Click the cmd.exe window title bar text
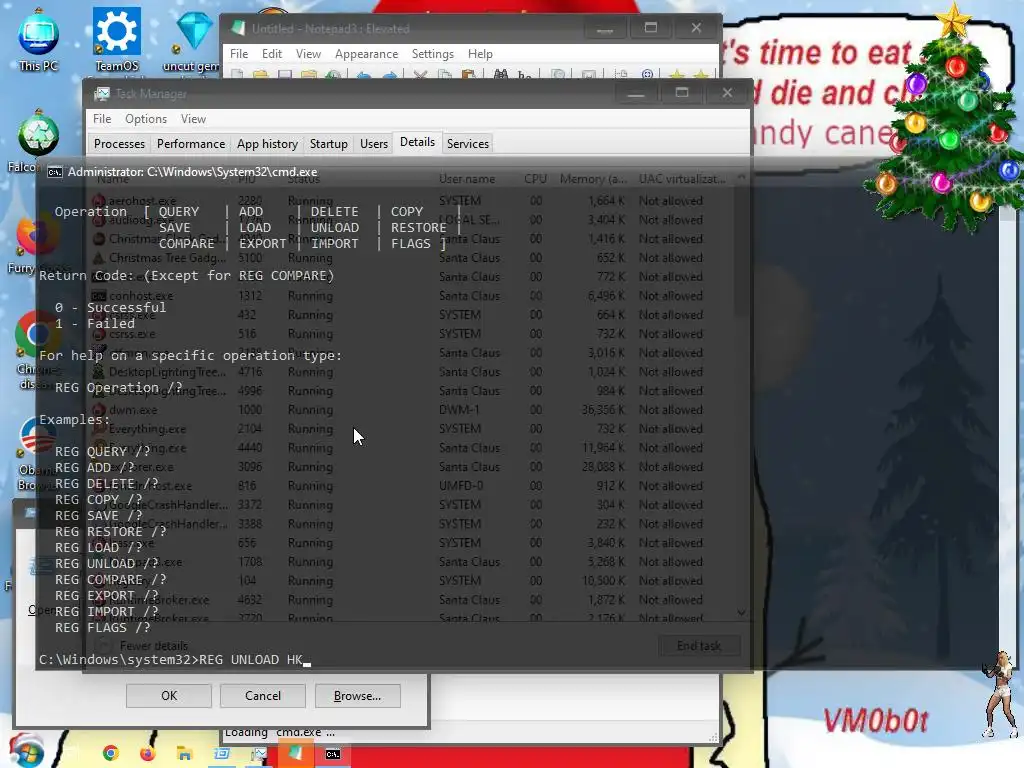The image size is (1024, 768). click(192, 172)
